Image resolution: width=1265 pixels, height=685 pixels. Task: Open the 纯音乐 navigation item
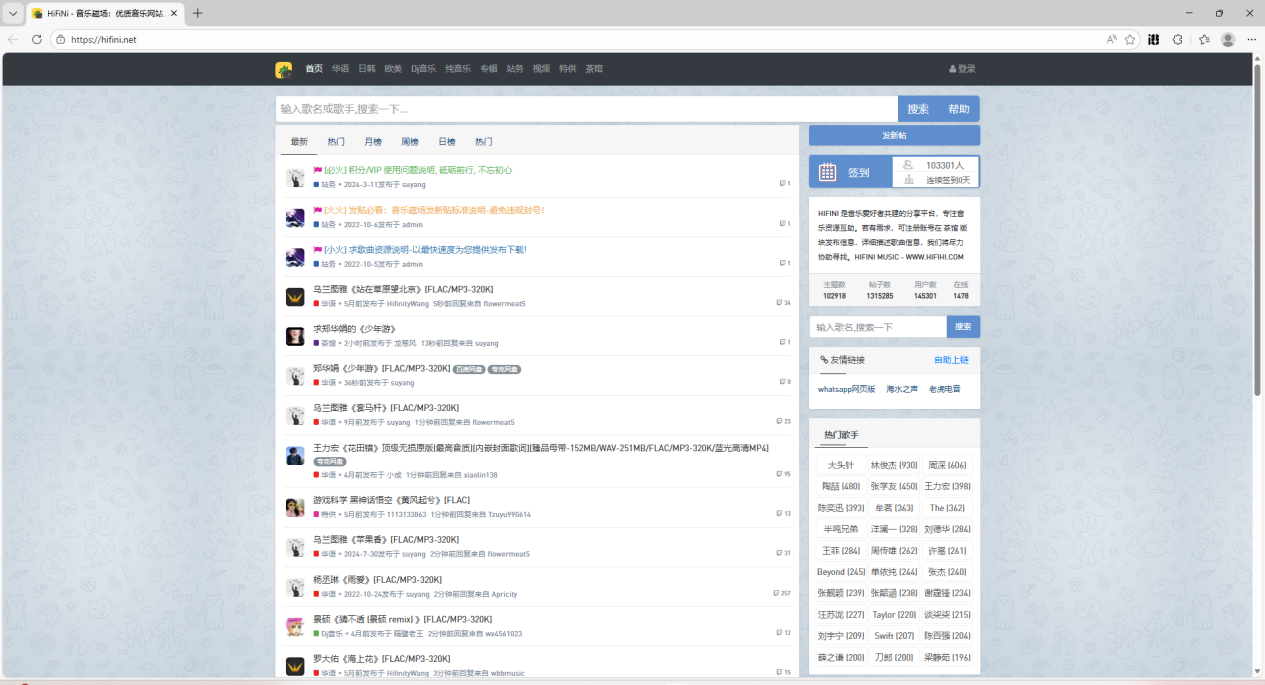pos(458,69)
